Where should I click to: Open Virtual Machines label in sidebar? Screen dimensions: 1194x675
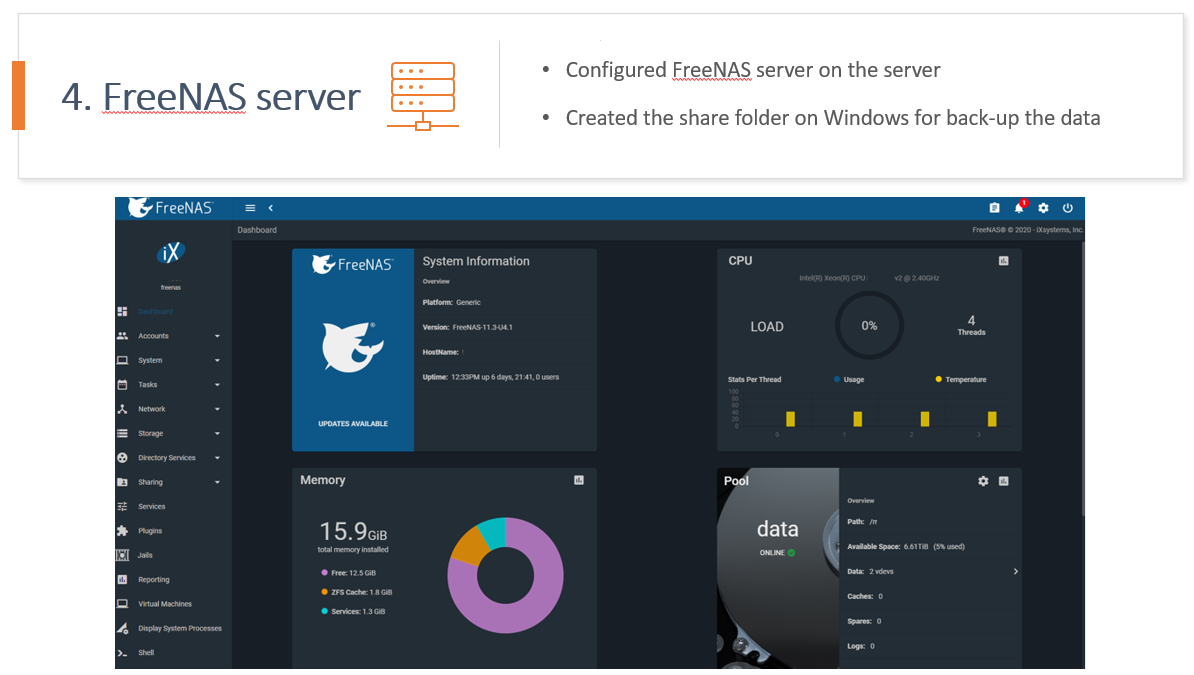point(164,604)
